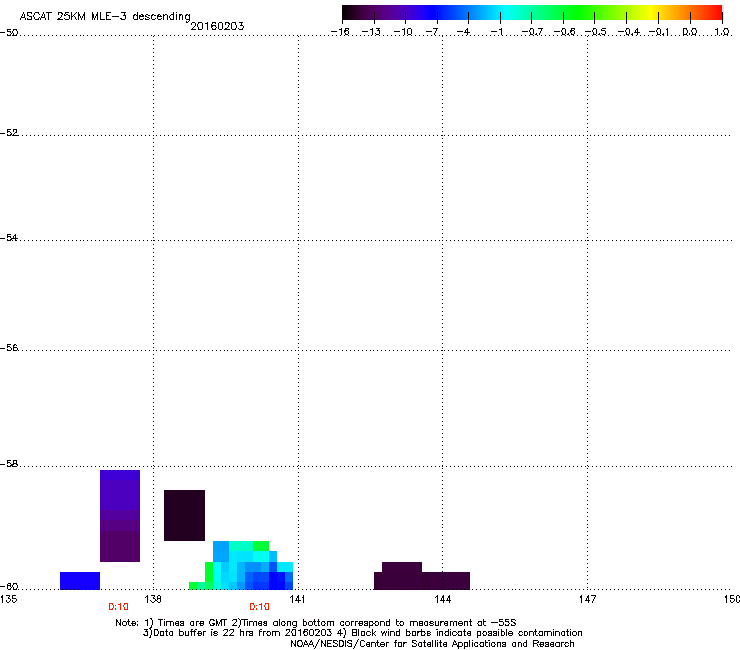Click the black end of the color bar

tap(349, 12)
